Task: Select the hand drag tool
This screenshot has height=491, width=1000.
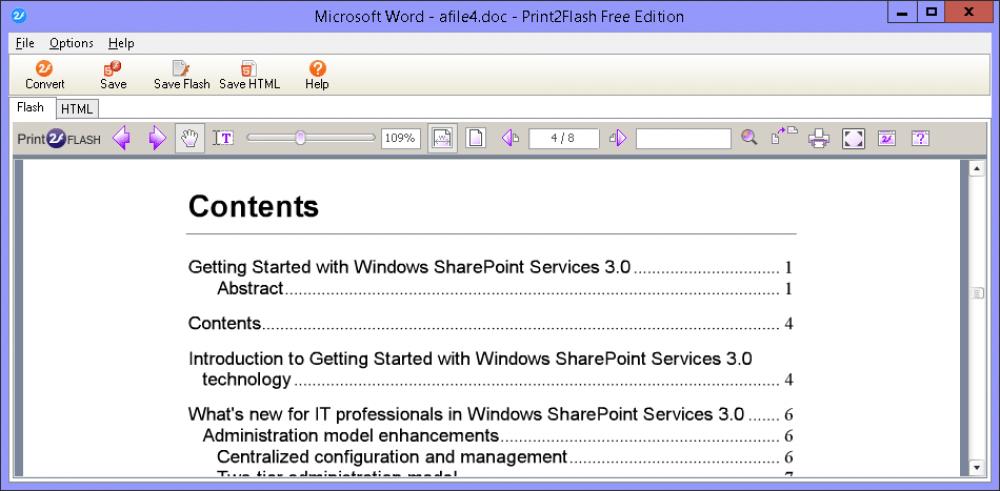Action: pyautogui.click(x=190, y=138)
